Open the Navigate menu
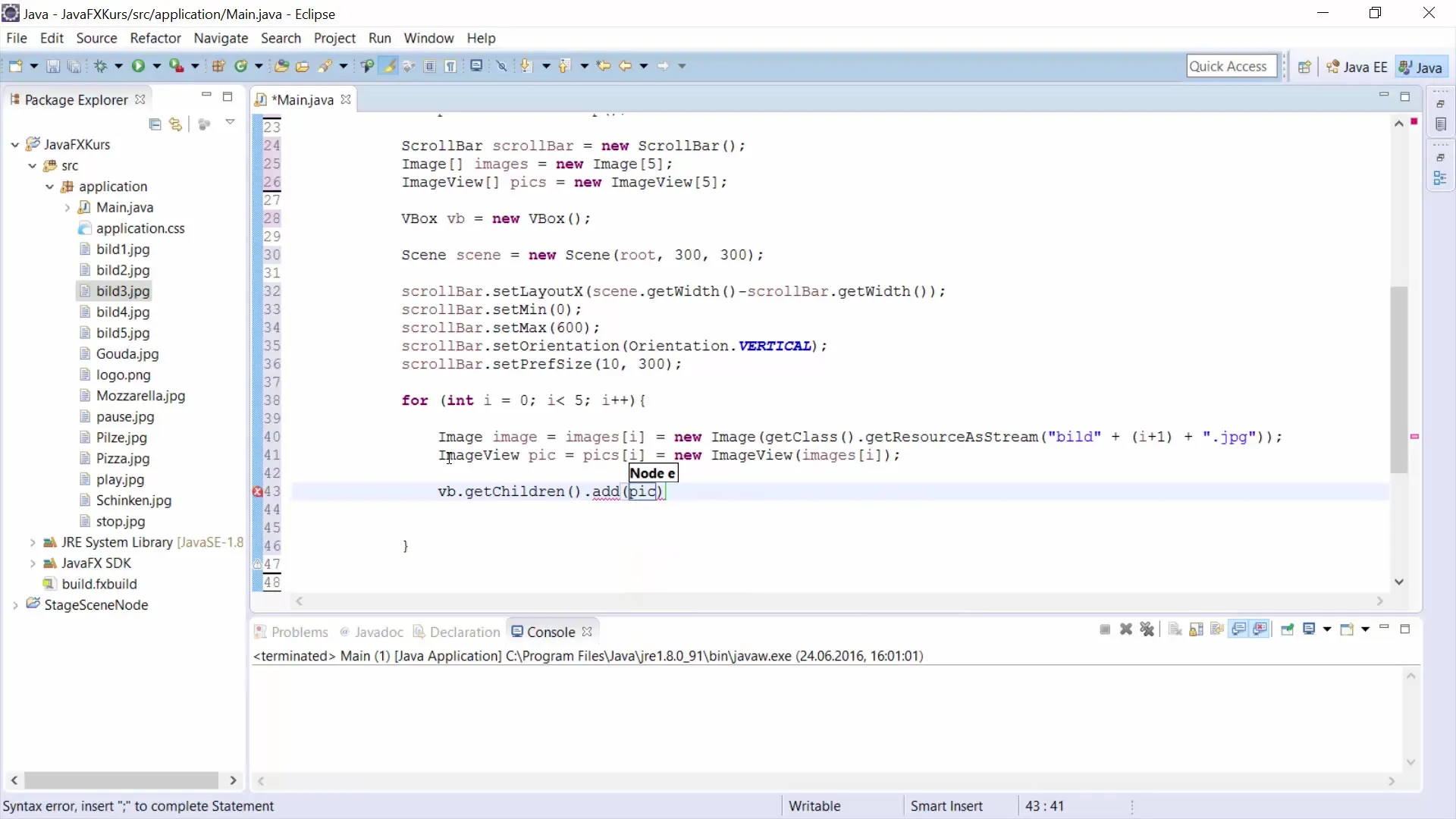Viewport: 1456px width, 819px height. coord(221,38)
